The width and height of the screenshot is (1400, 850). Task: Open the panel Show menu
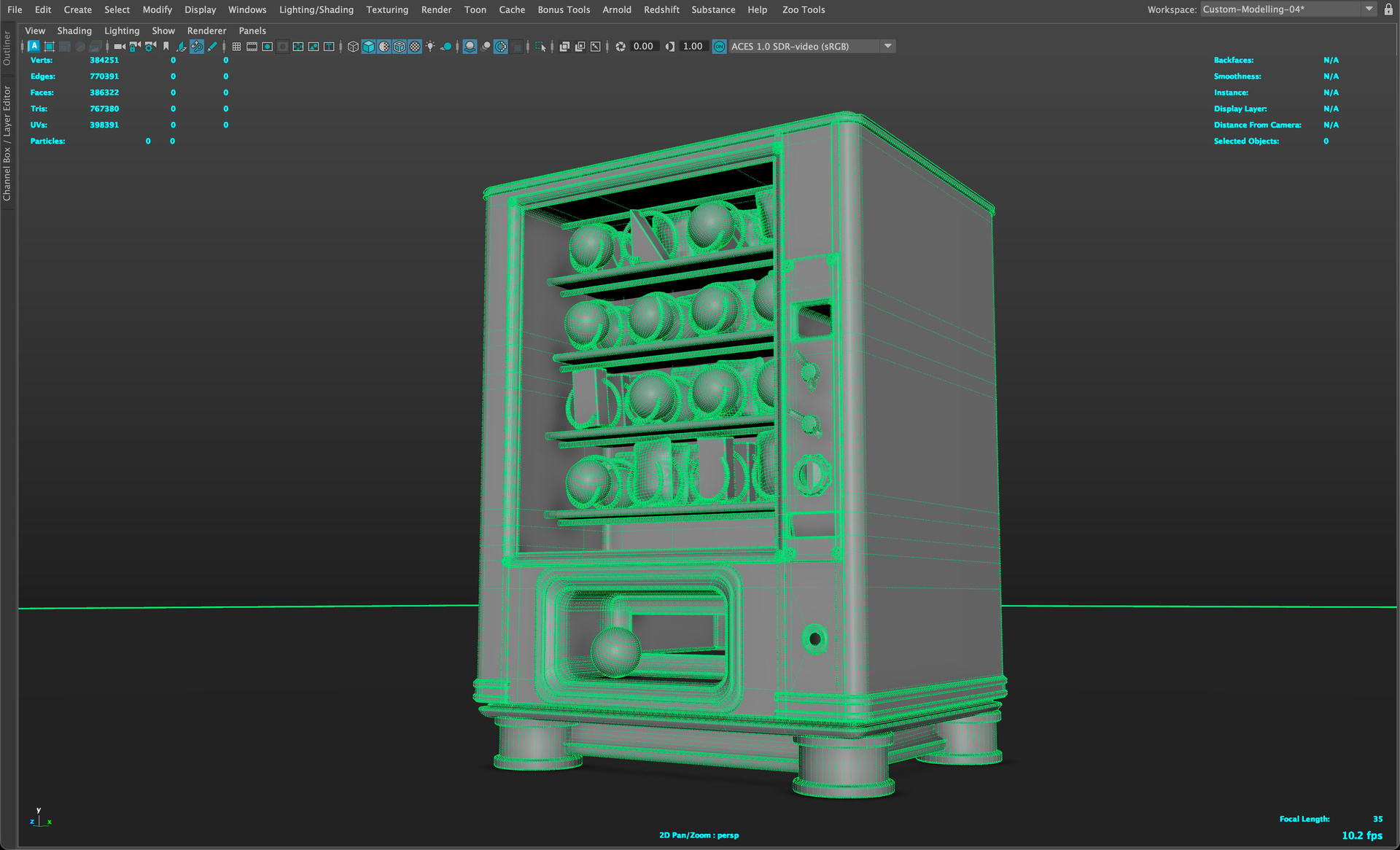click(163, 31)
